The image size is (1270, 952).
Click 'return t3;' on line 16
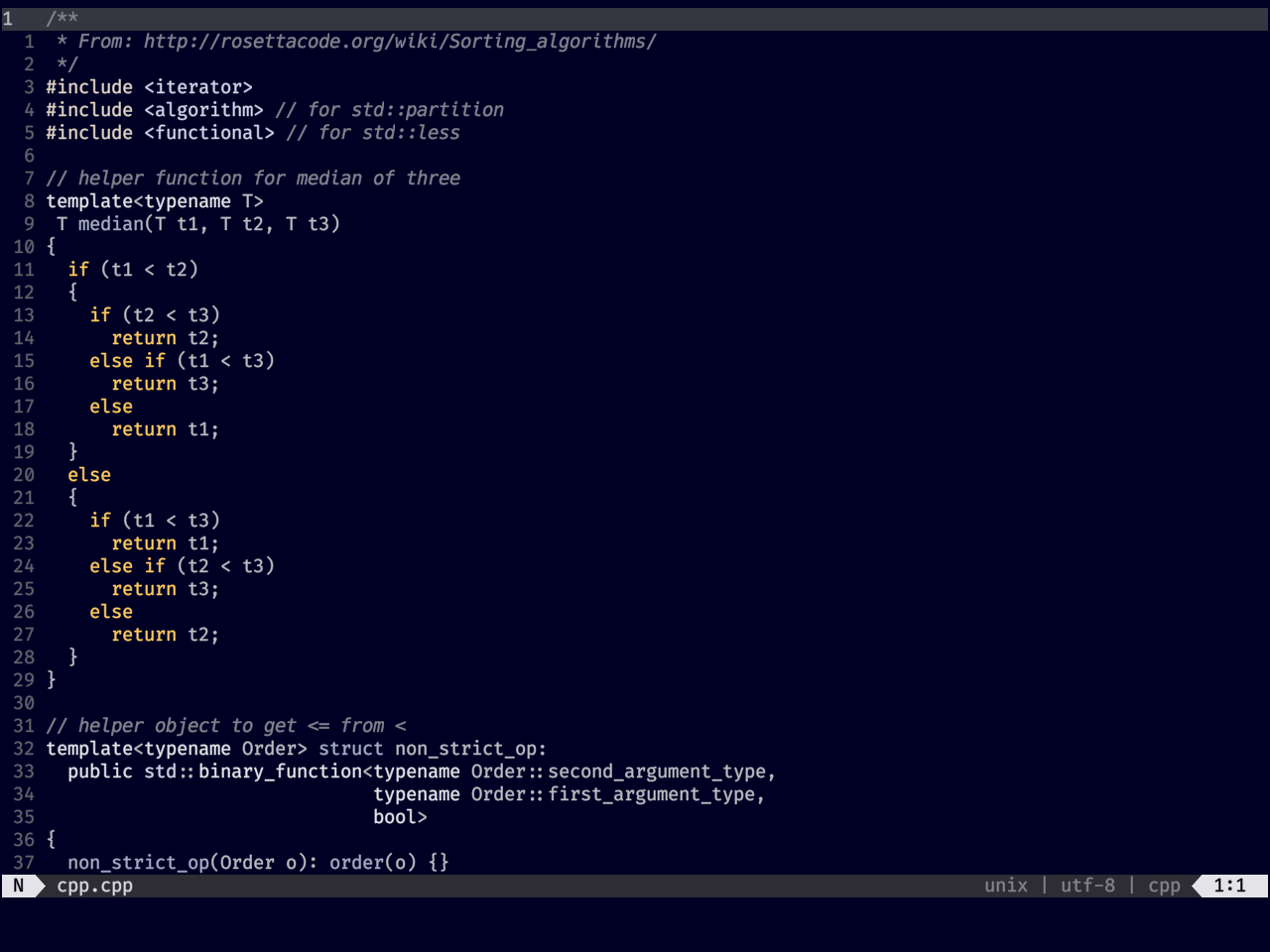(x=166, y=384)
